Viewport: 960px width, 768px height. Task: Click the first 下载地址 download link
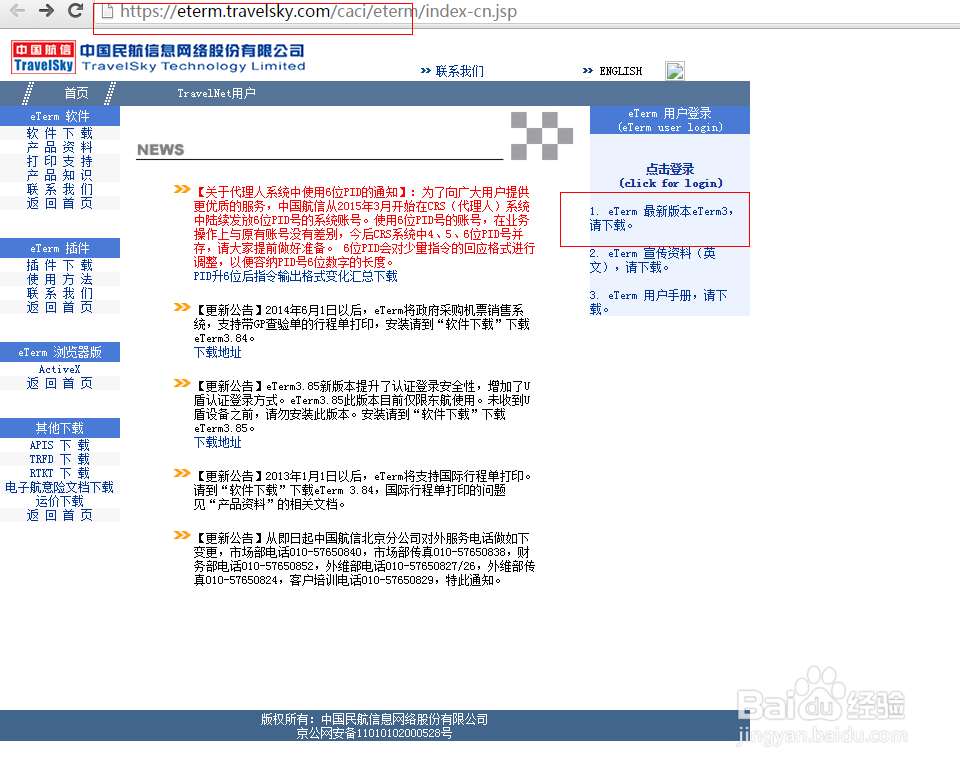click(216, 352)
